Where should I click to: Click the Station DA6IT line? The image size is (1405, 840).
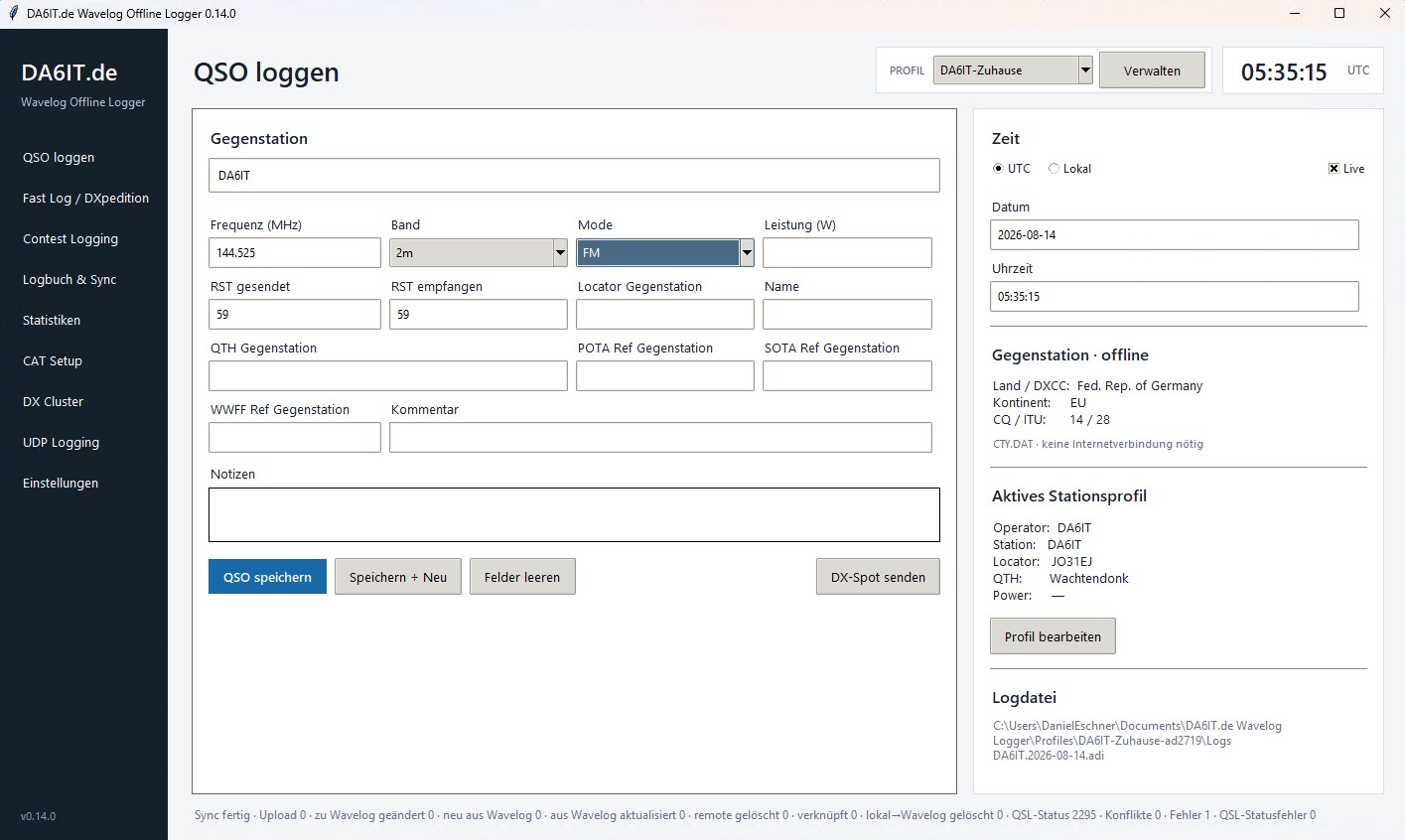1037,545
